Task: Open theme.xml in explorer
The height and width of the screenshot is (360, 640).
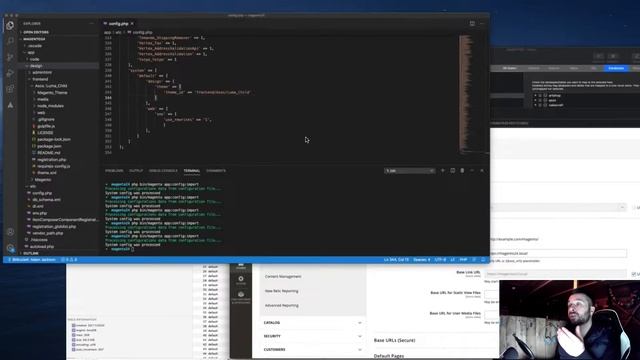Action: point(47,173)
